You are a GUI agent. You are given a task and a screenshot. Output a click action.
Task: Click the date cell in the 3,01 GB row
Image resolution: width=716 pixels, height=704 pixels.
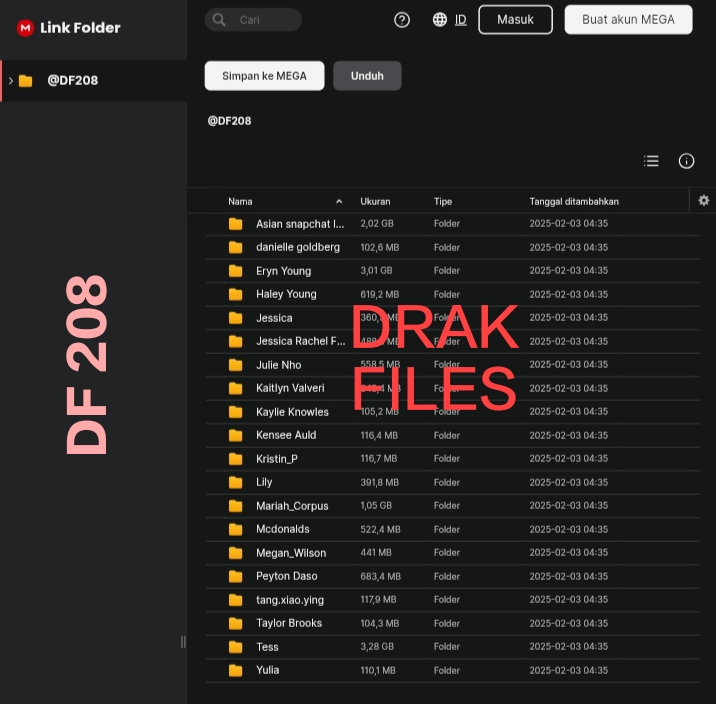pyautogui.click(x=569, y=270)
